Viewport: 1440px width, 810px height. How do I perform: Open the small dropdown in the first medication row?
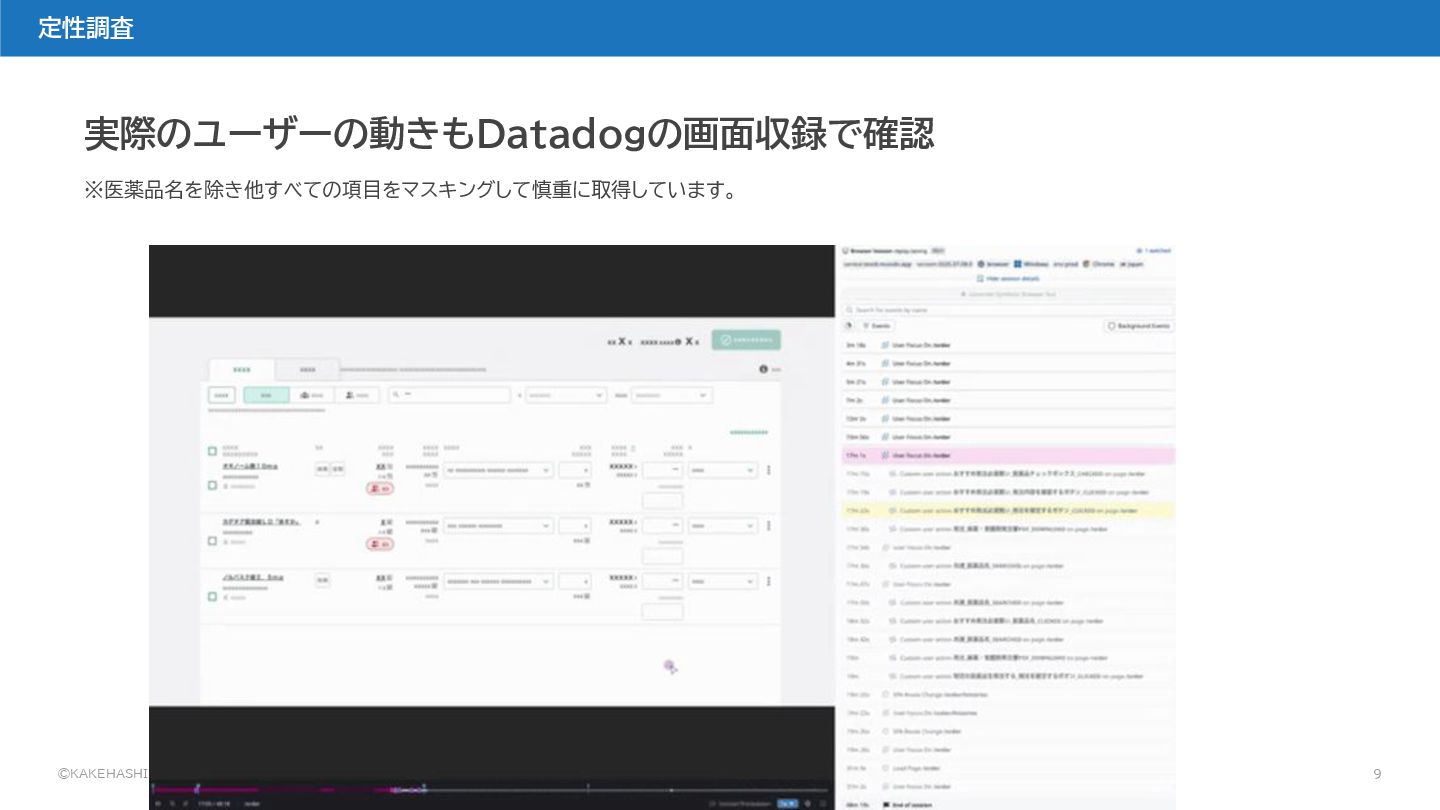(574, 470)
